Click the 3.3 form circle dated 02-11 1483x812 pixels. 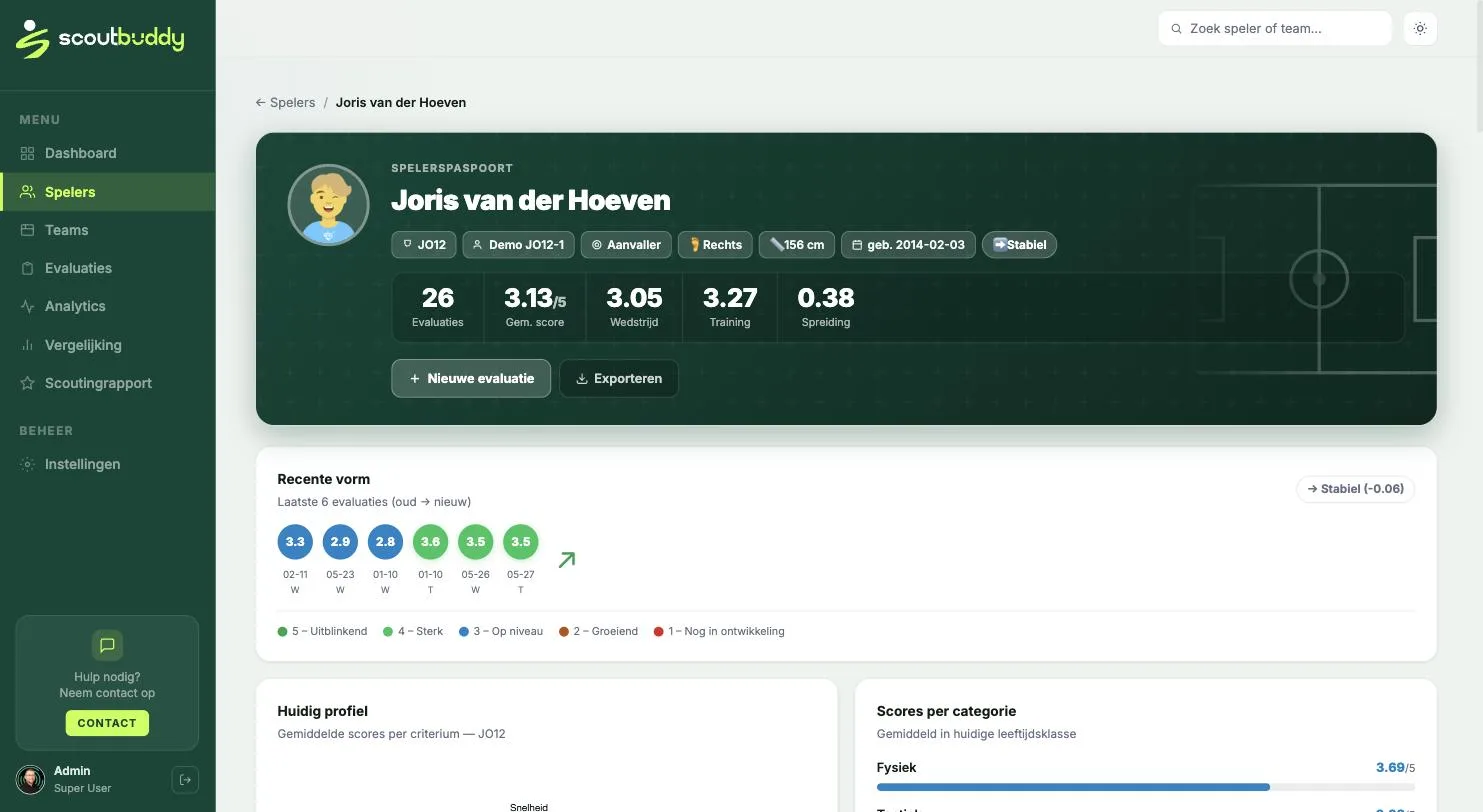click(295, 542)
